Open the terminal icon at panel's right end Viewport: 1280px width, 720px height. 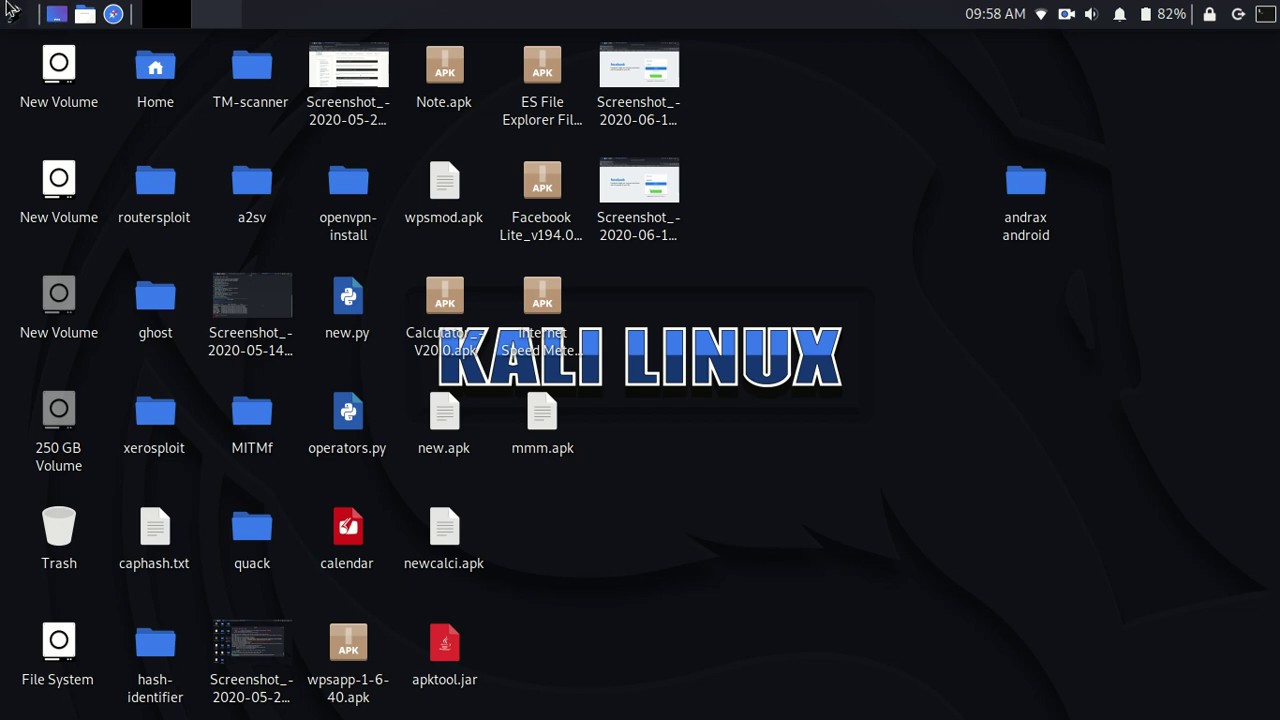point(1266,14)
